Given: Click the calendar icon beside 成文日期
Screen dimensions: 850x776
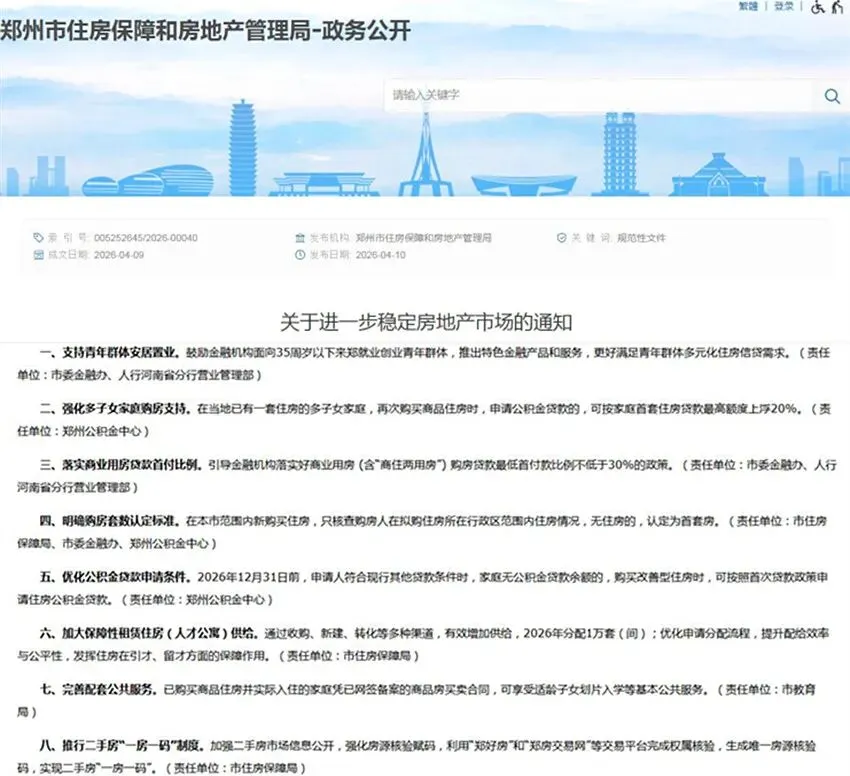Looking at the screenshot, I should [38, 255].
